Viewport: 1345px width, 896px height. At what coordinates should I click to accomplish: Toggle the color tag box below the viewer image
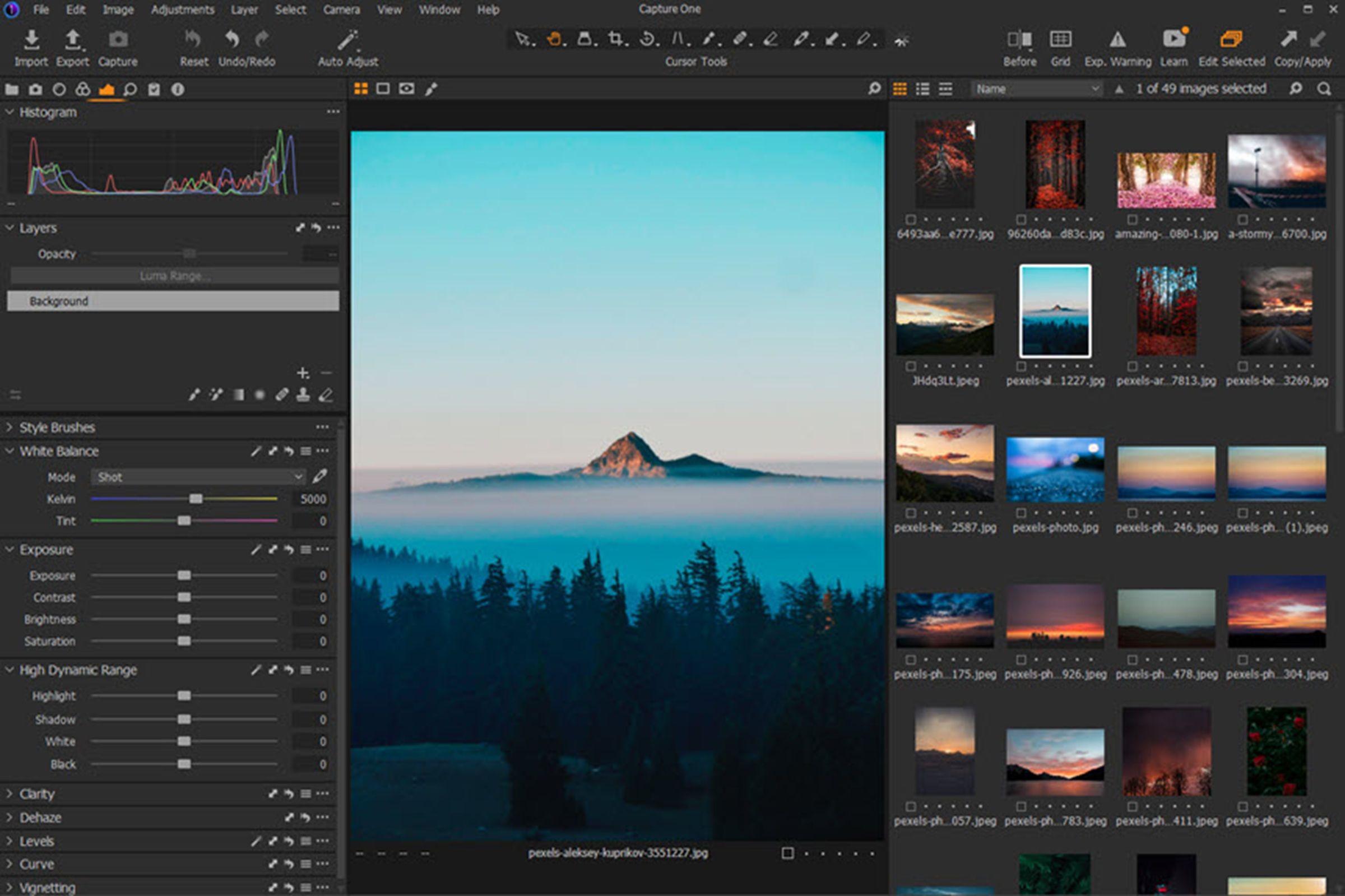[x=787, y=853]
